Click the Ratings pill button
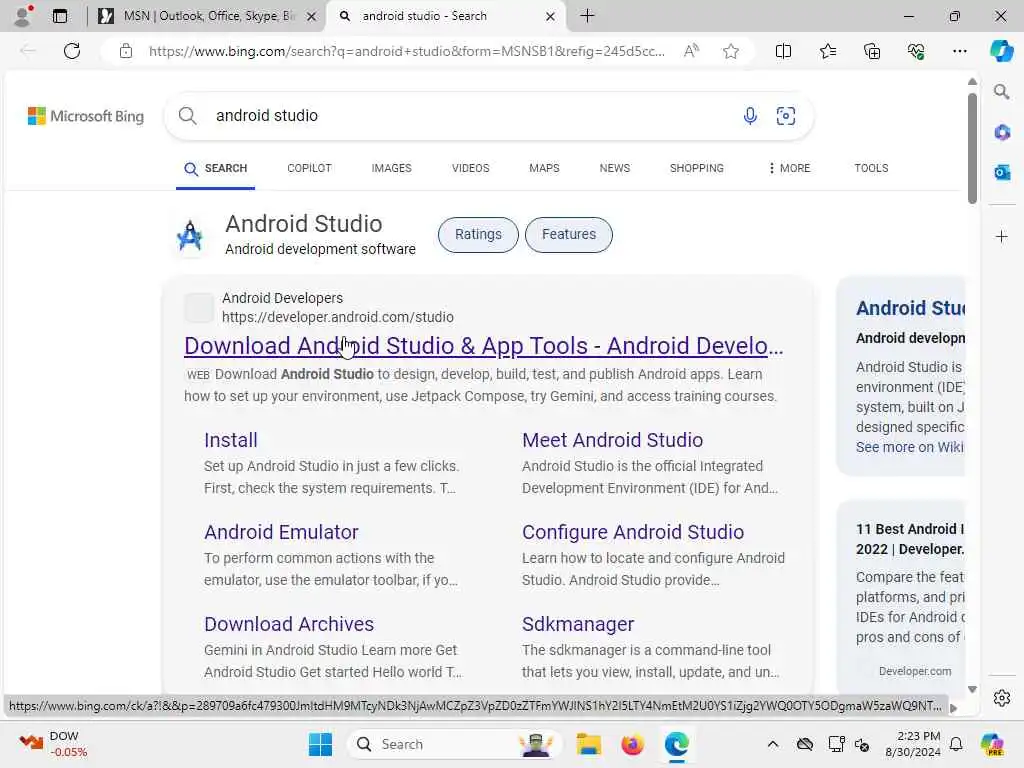This screenshot has height=768, width=1024. pos(478,234)
